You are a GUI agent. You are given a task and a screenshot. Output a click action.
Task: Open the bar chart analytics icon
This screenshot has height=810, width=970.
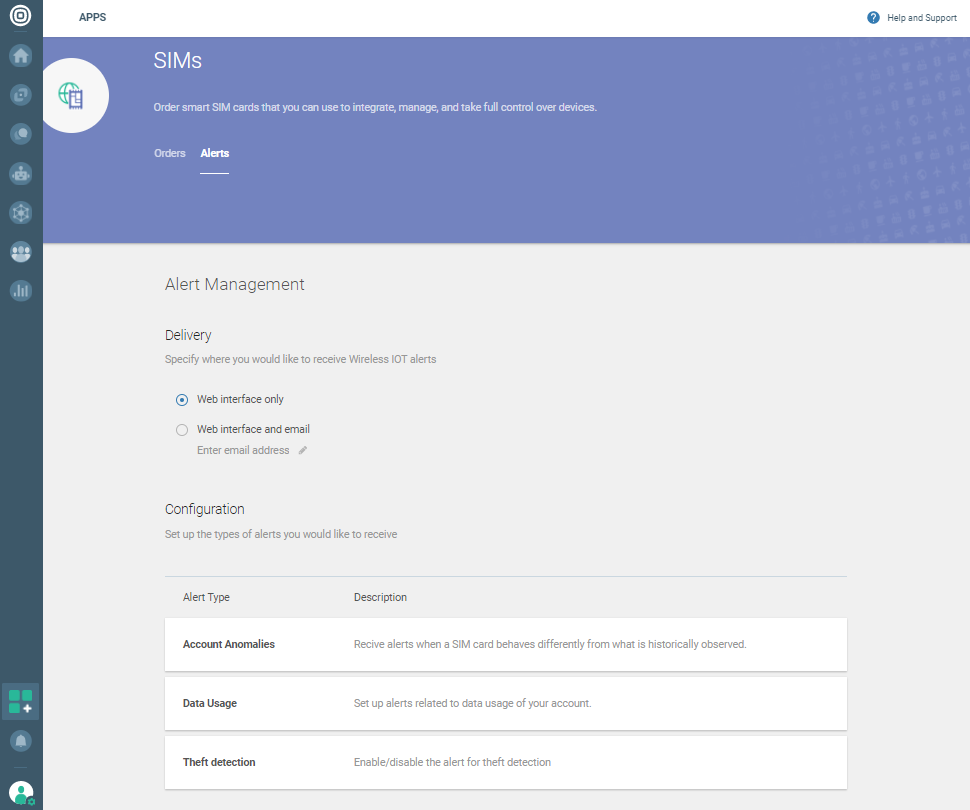click(21, 291)
